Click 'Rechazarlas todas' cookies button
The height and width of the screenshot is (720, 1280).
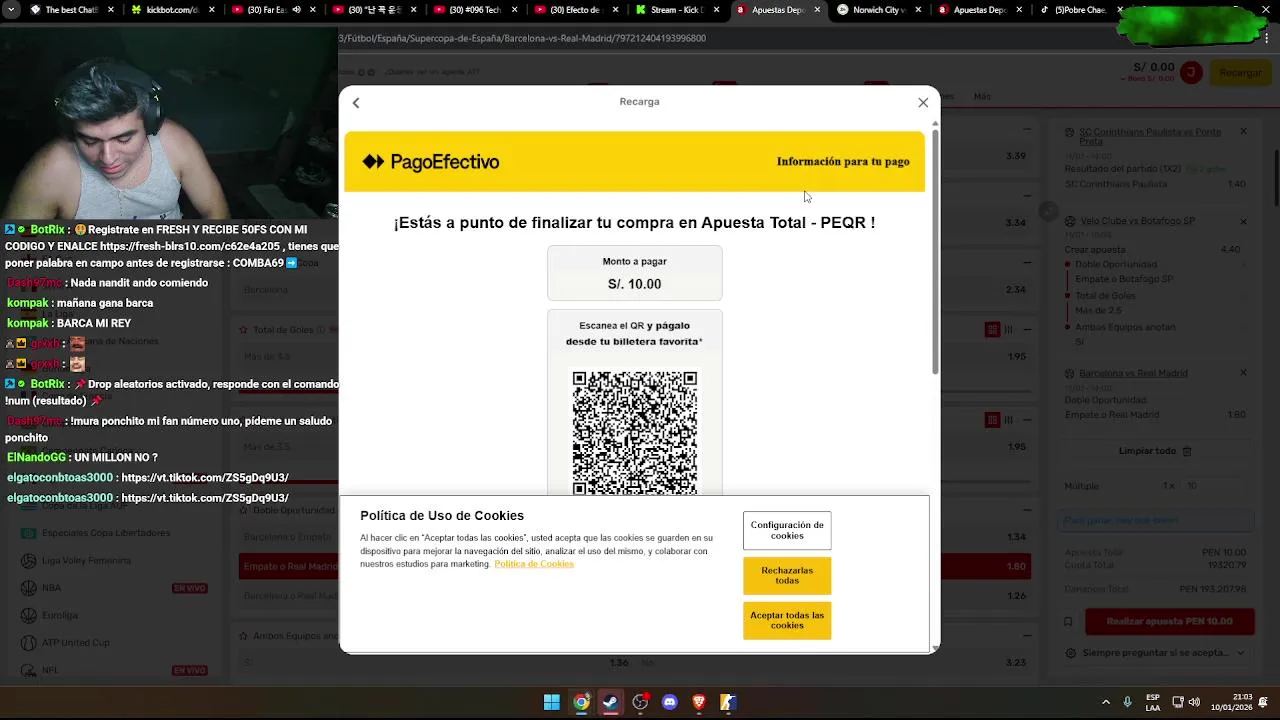787,576
